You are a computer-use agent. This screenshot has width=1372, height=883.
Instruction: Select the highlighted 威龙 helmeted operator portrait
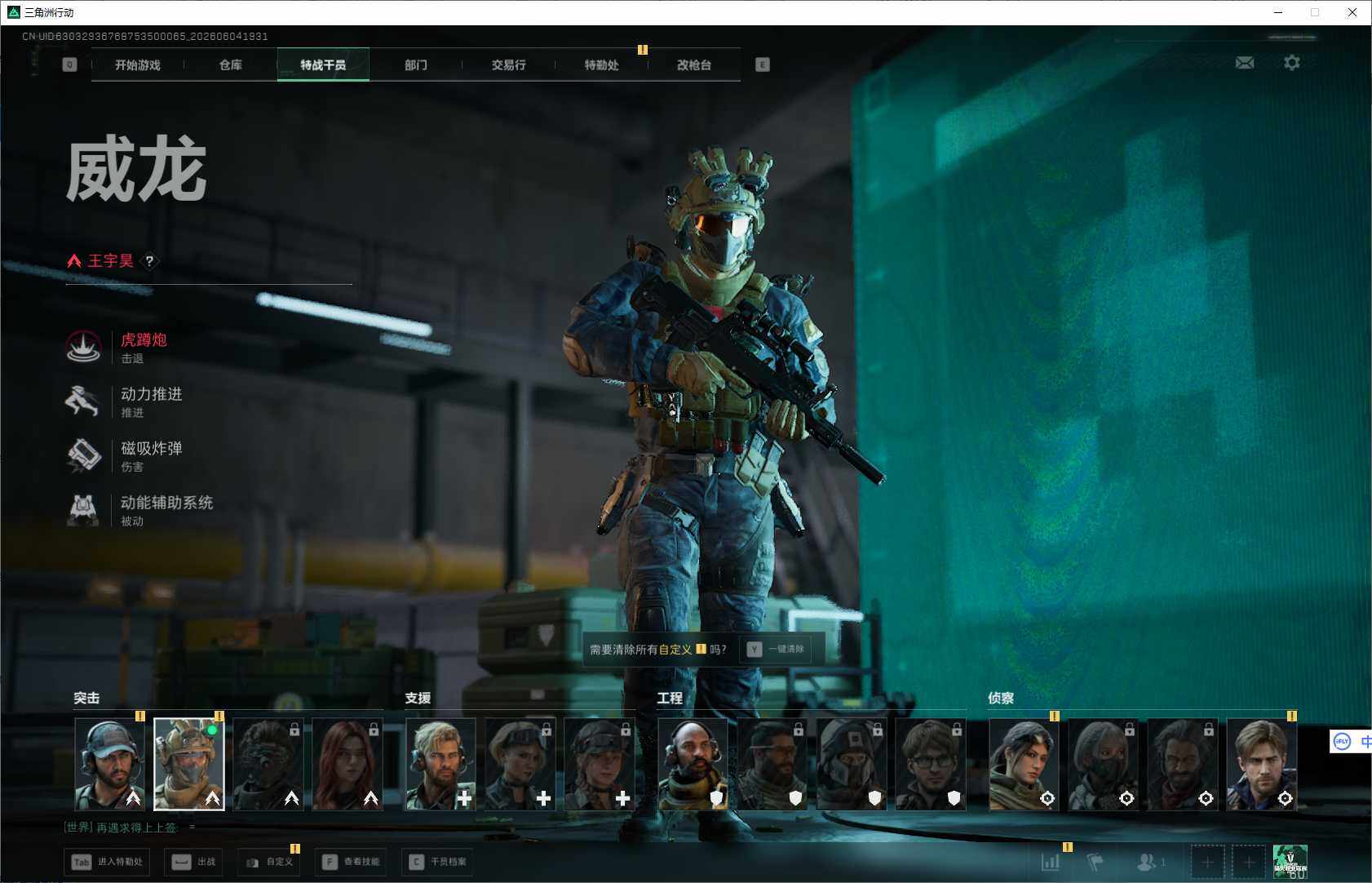point(189,764)
